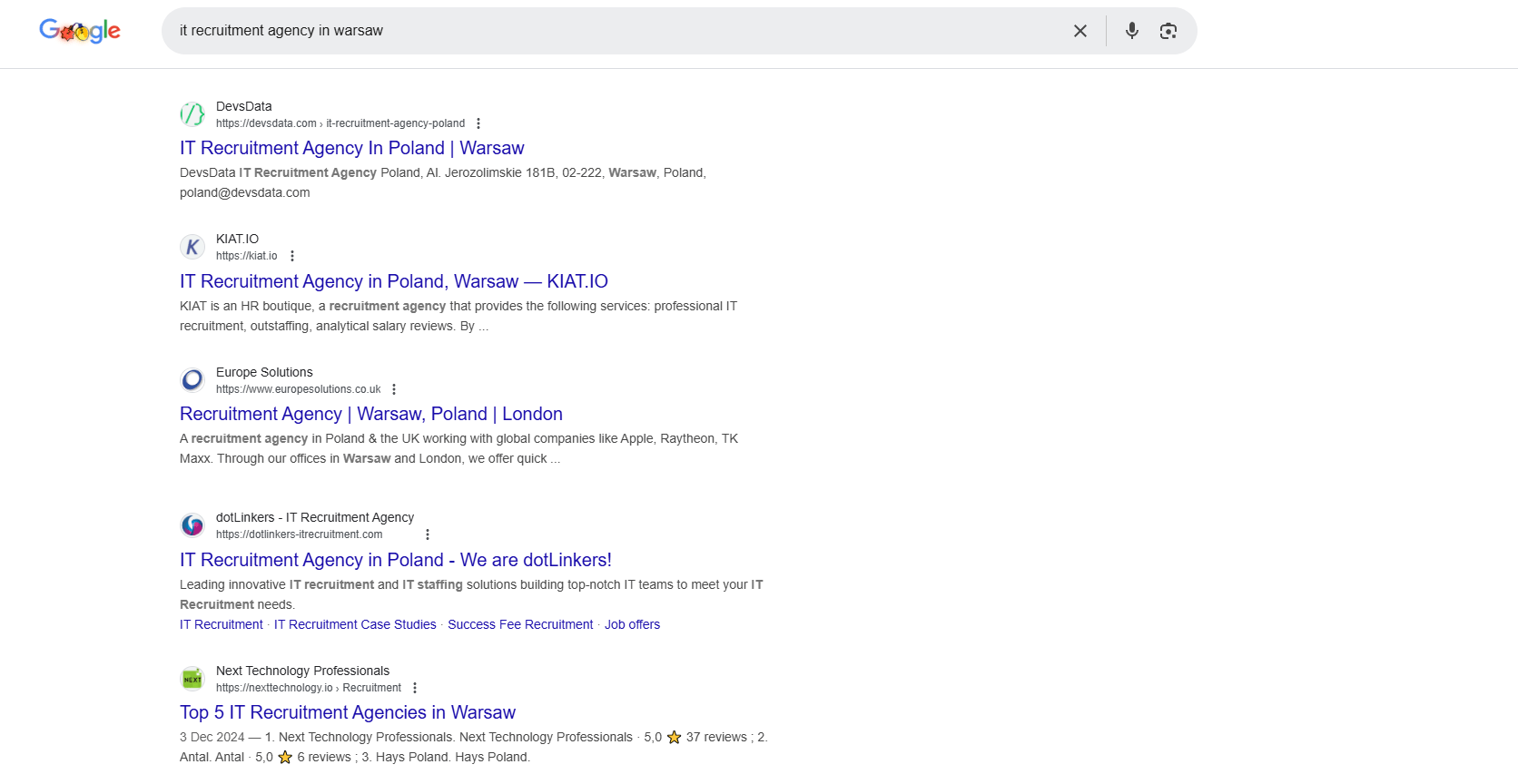The height and width of the screenshot is (784, 1518).
Task: Click the Google logo
Action: click(80, 31)
